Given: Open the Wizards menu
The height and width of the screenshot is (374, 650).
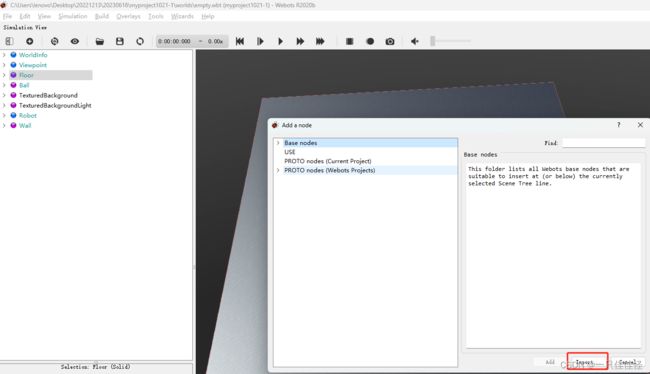Looking at the screenshot, I should [182, 16].
